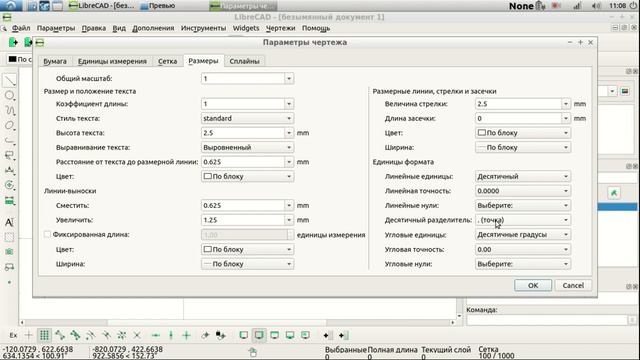Click the Cancel button
Viewport: 640px width, 360px height.
click(573, 285)
